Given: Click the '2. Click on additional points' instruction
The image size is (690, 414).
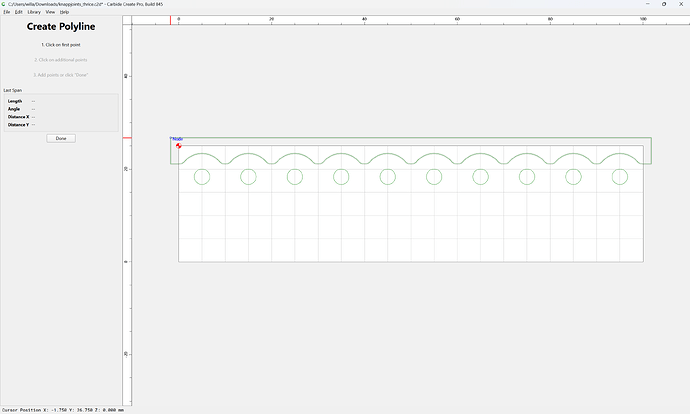Looking at the screenshot, I should coord(61,60).
